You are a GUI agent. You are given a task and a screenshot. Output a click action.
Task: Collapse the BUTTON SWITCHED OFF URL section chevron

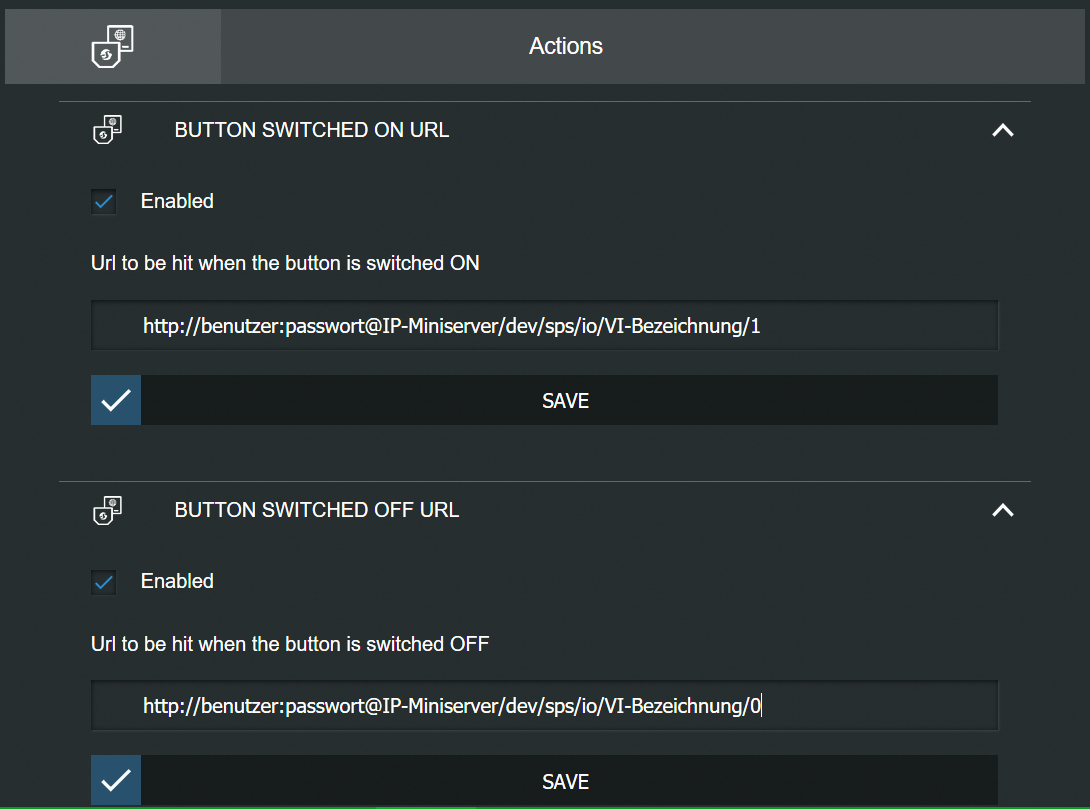pos(1002,511)
